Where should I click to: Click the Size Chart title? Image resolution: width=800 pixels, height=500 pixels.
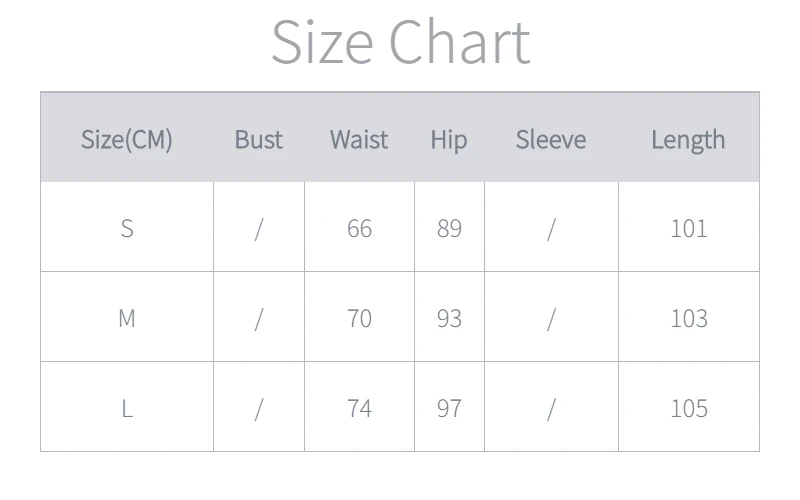[x=400, y=42]
